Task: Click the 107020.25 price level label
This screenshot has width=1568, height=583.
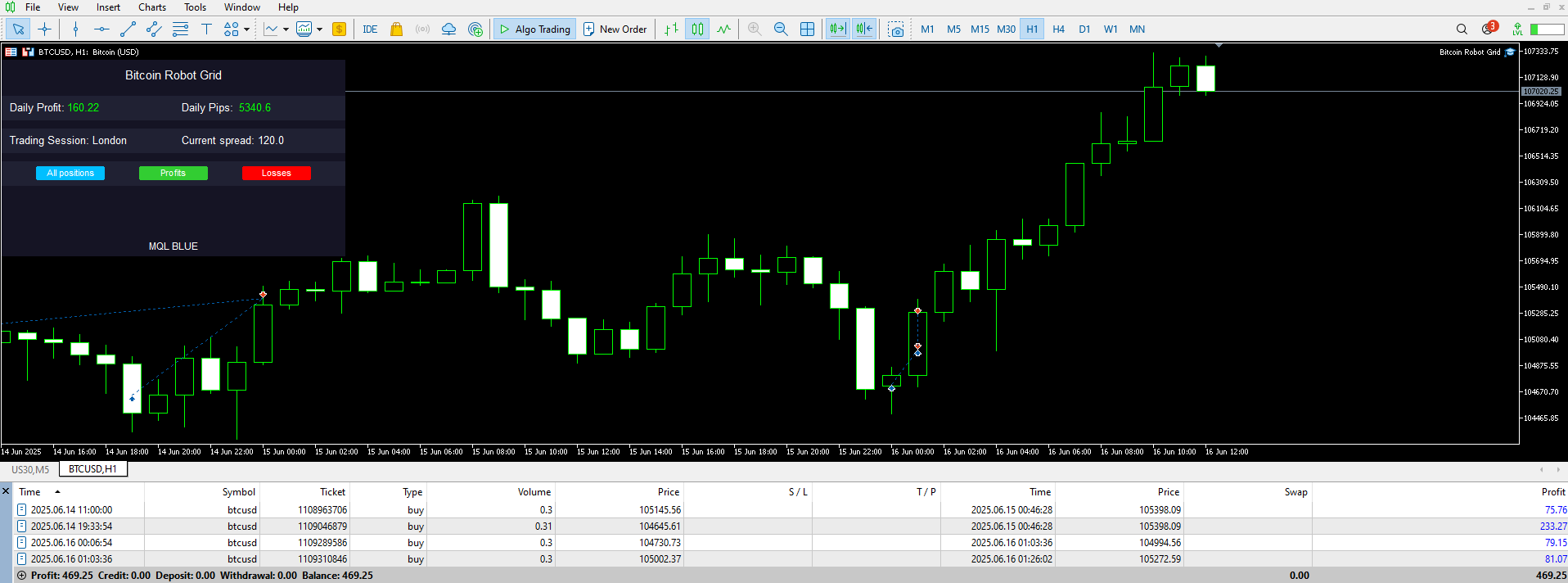Action: pyautogui.click(x=1541, y=92)
